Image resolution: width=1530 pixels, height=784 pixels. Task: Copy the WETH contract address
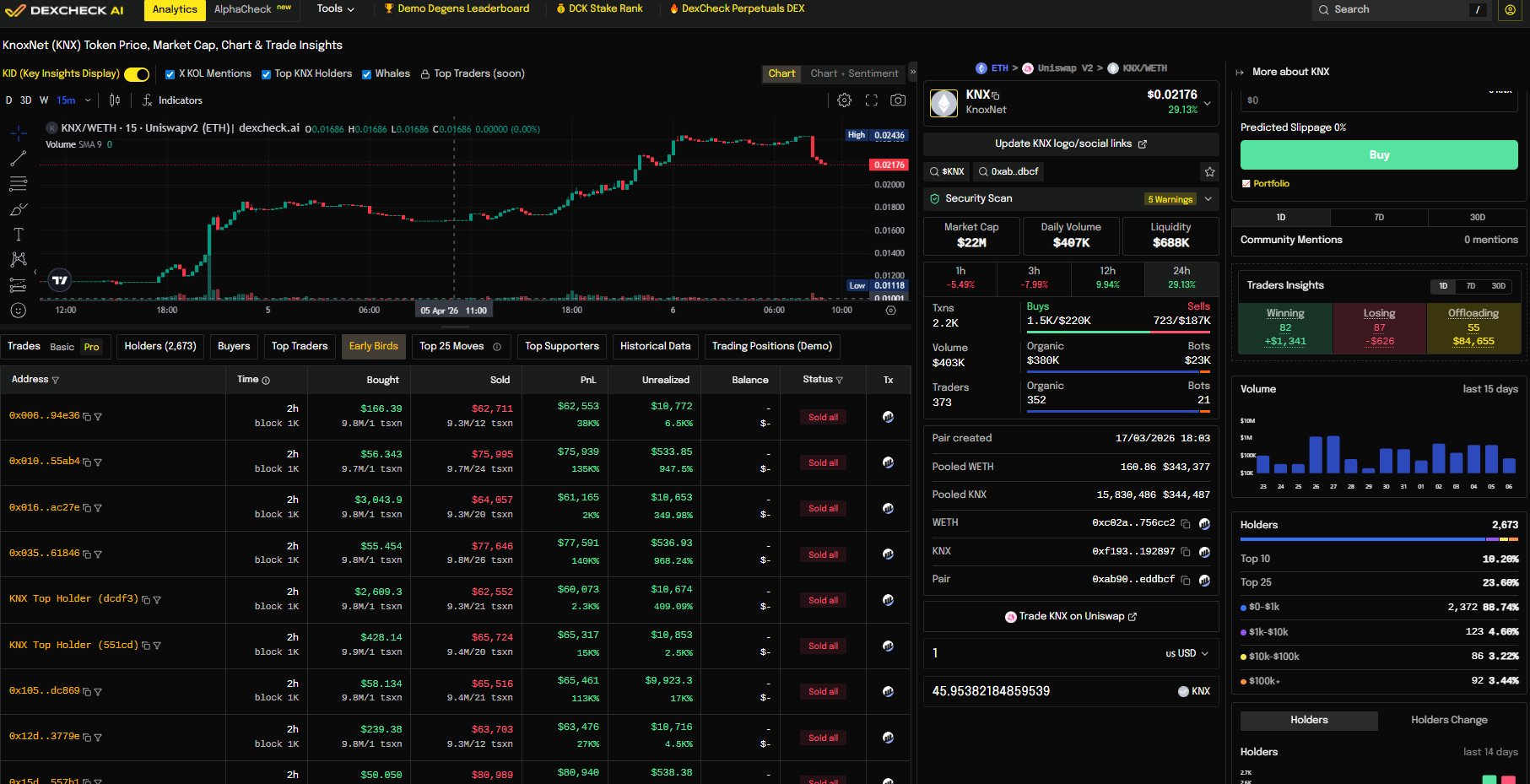pos(1186,524)
